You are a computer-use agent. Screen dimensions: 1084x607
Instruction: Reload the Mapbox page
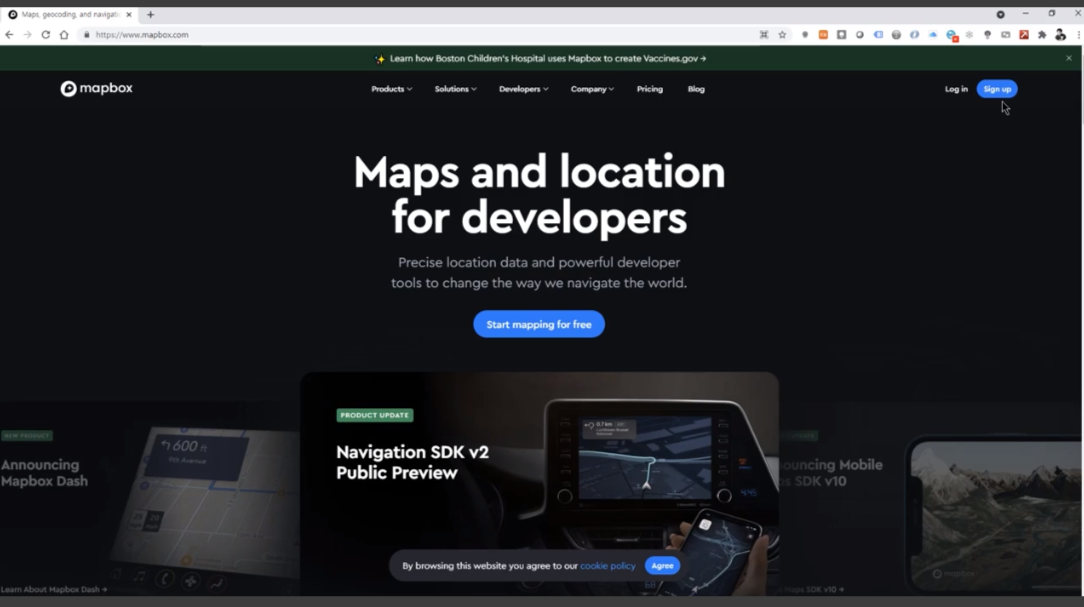[x=46, y=35]
